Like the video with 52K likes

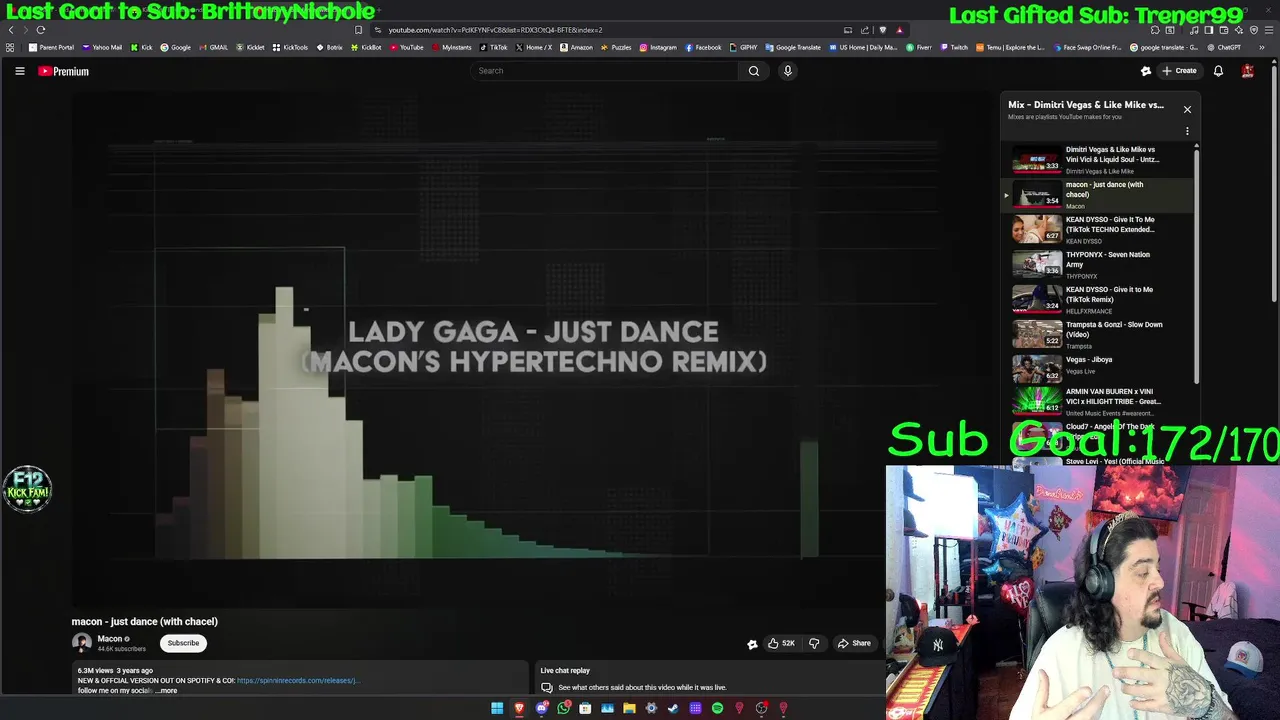(781, 643)
